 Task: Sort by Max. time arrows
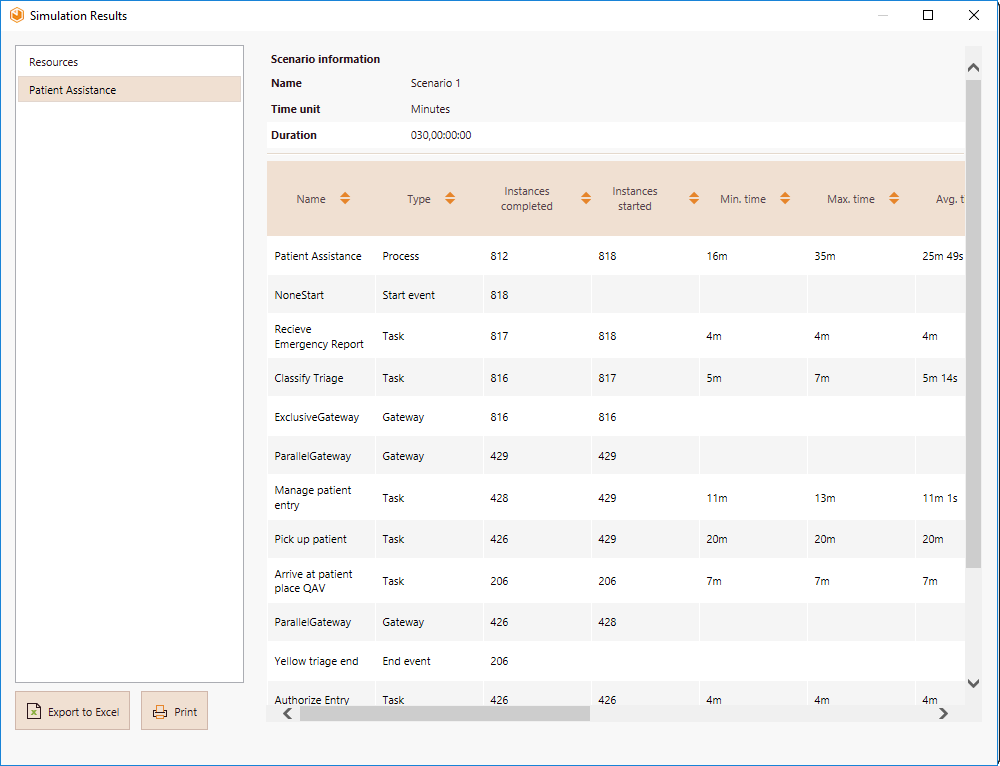click(x=894, y=198)
